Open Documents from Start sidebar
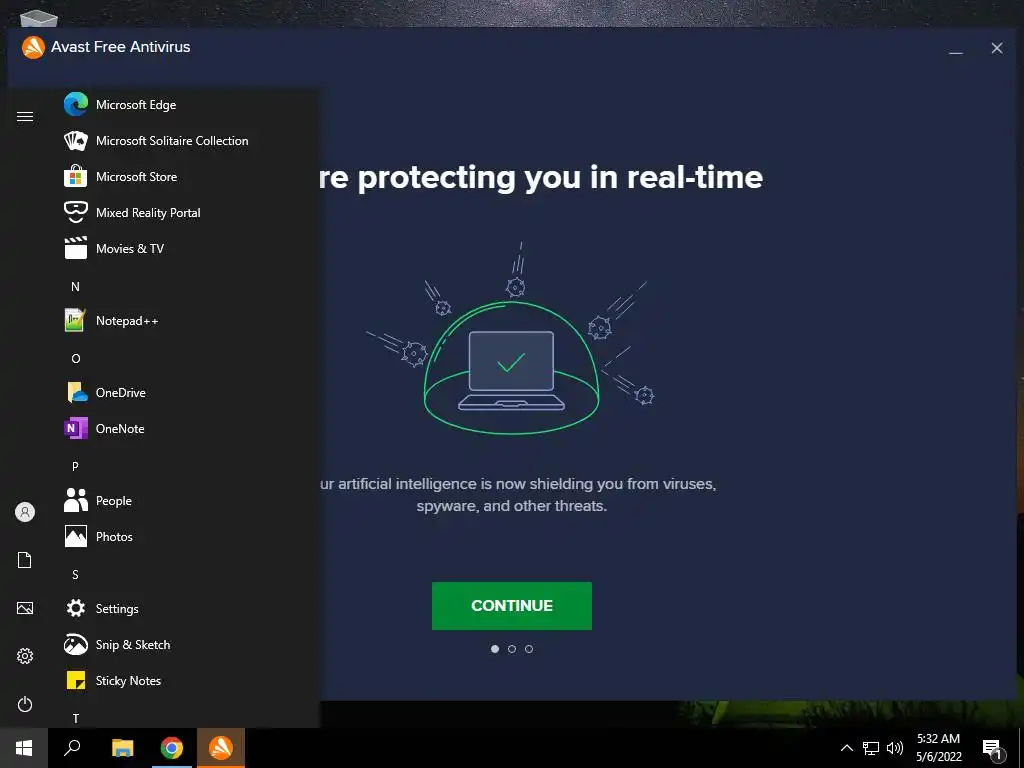The width and height of the screenshot is (1024, 768). (25, 560)
